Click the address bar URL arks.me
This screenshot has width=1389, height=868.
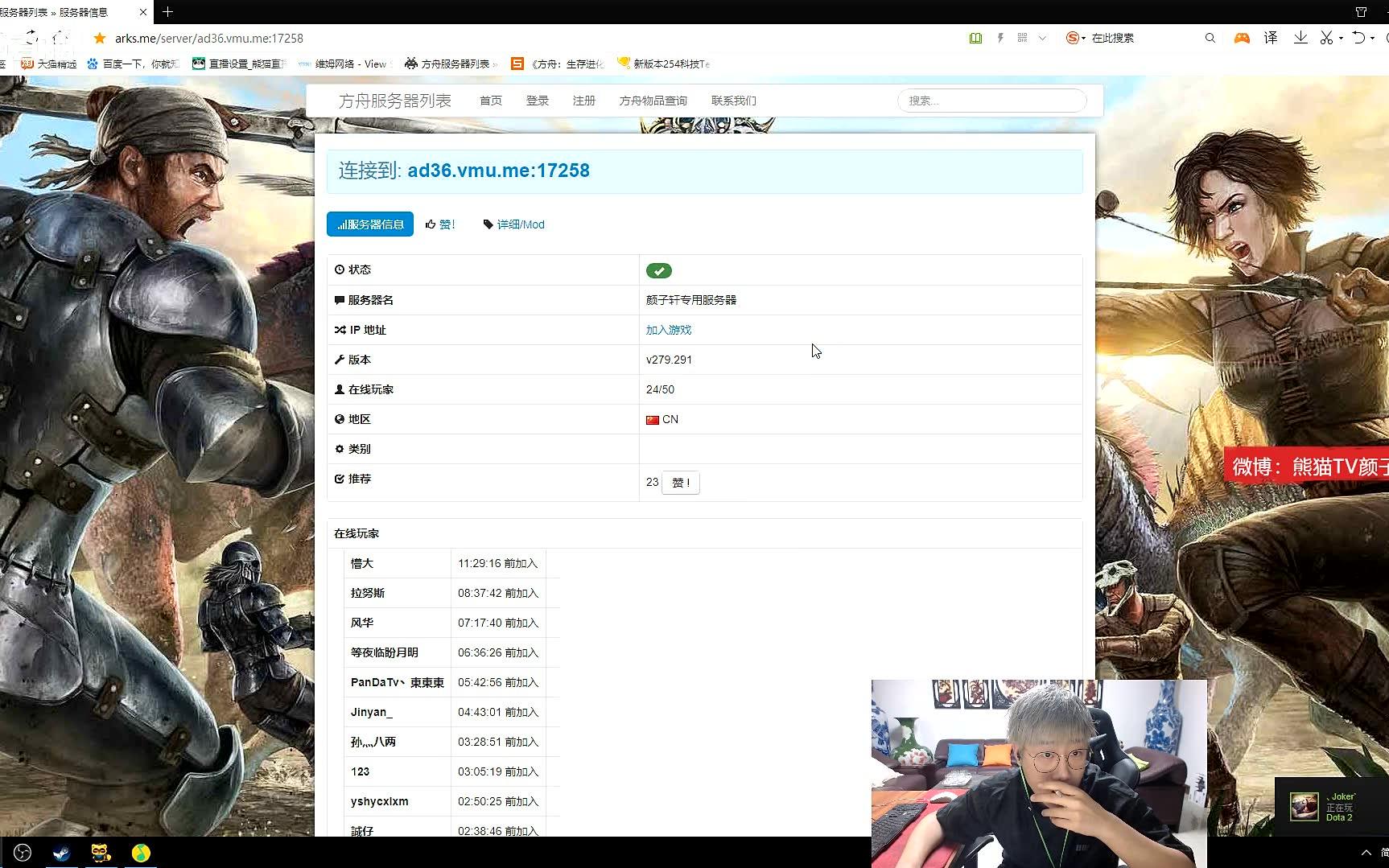coord(209,38)
